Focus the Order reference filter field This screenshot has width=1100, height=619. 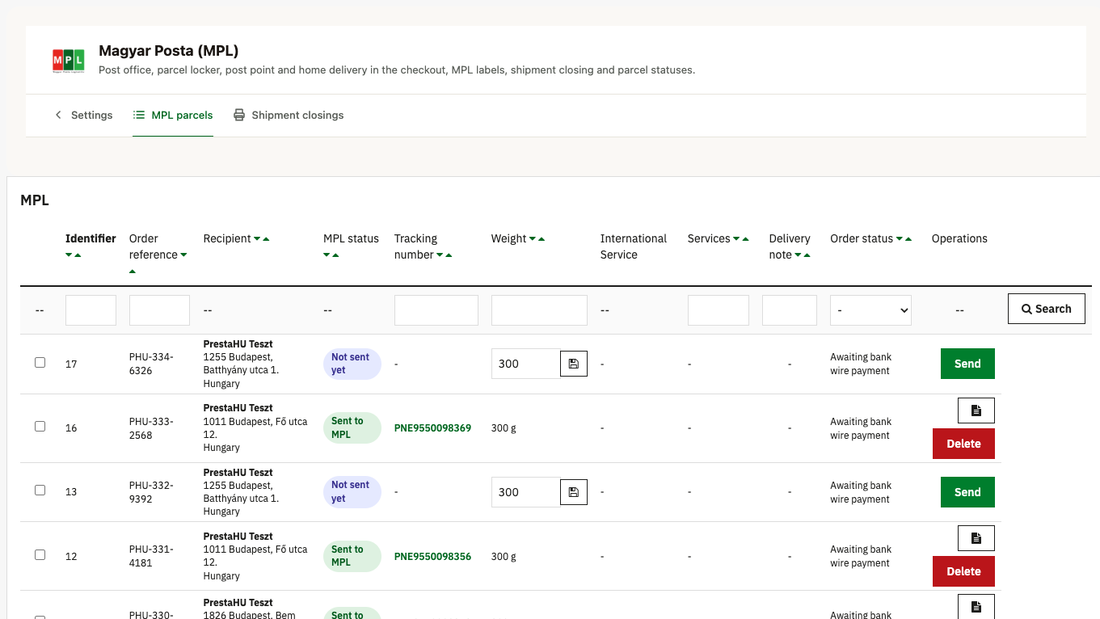pyautogui.click(x=159, y=310)
